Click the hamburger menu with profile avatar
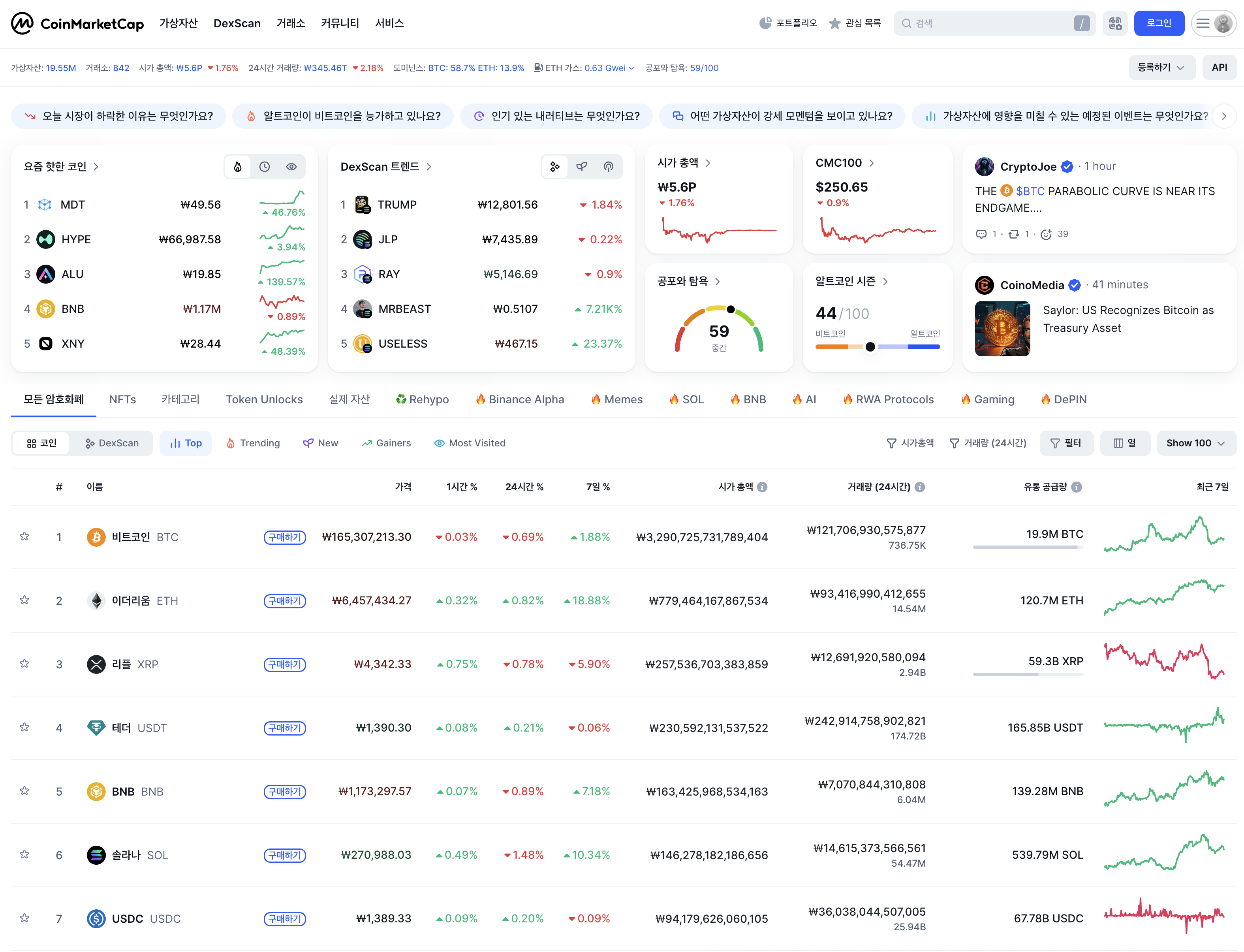Screen dimensions: 1244x952 click(1213, 23)
